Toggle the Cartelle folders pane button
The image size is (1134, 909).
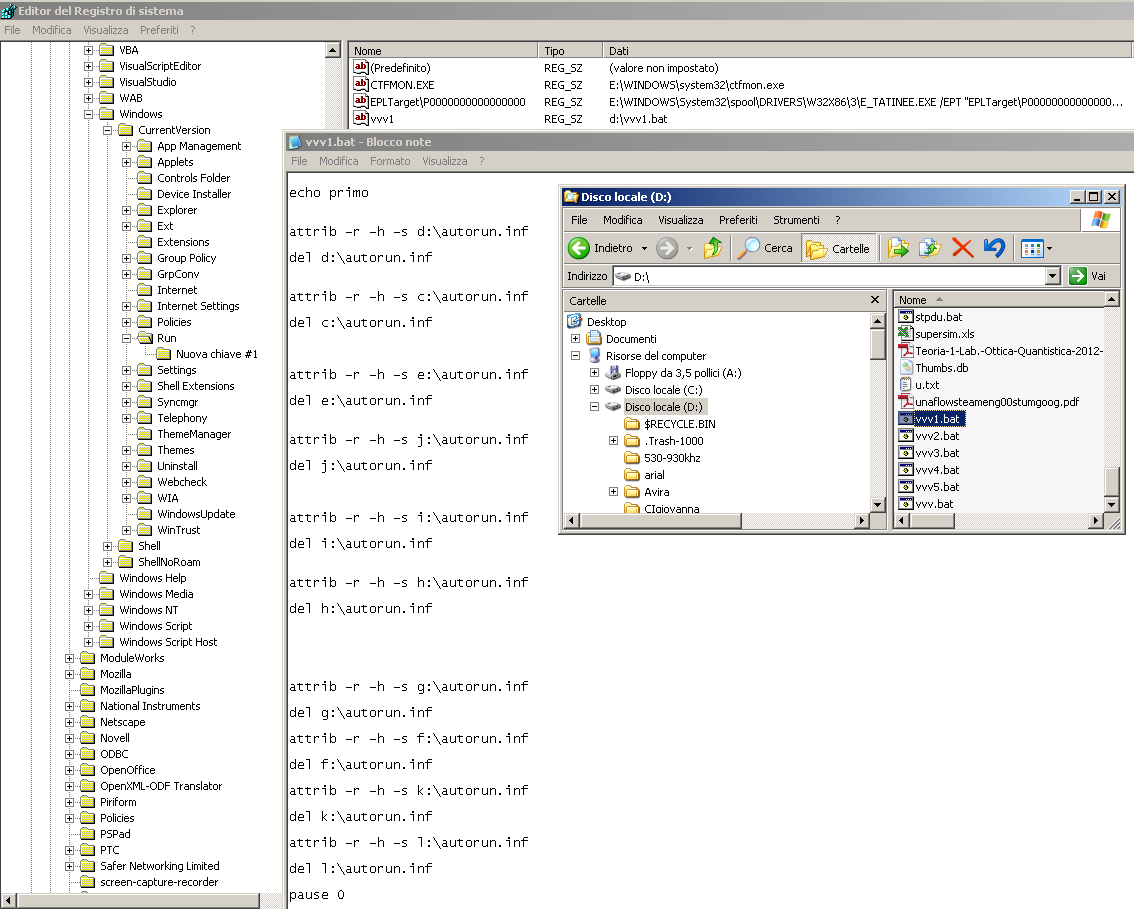pyautogui.click(x=838, y=248)
